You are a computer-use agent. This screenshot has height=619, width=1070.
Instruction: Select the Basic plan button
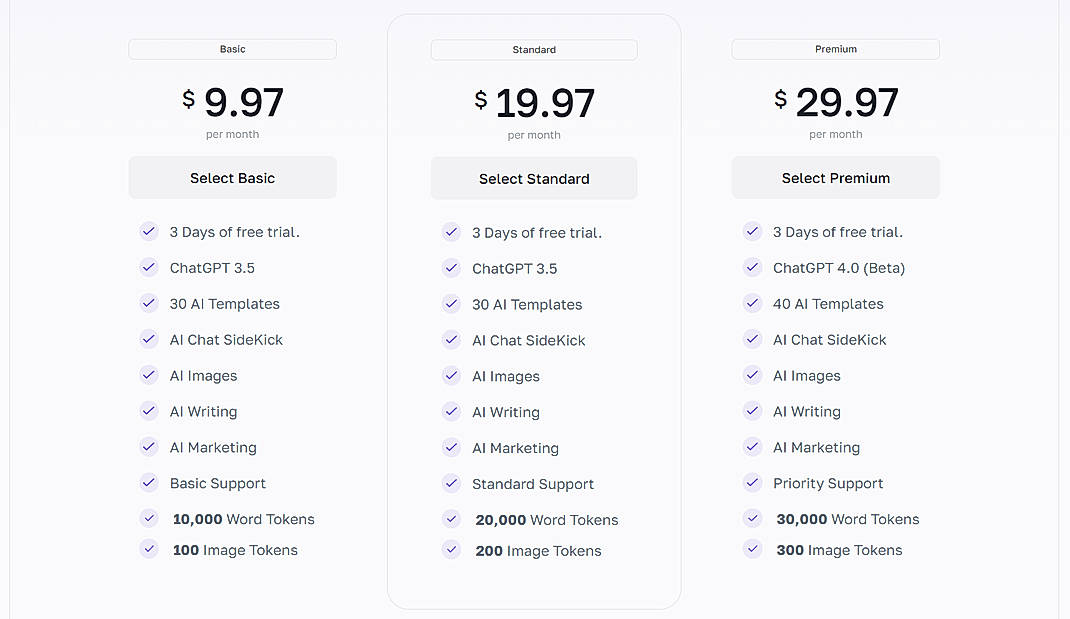click(x=232, y=177)
